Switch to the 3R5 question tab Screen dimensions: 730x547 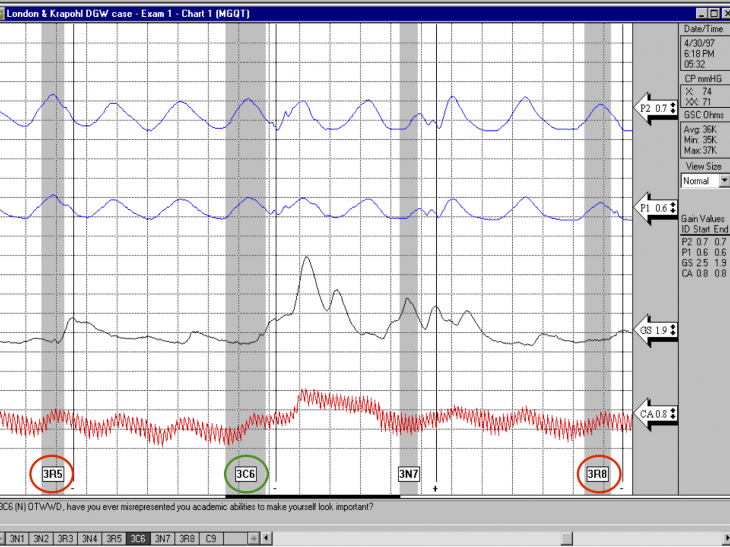pyautogui.click(x=114, y=538)
